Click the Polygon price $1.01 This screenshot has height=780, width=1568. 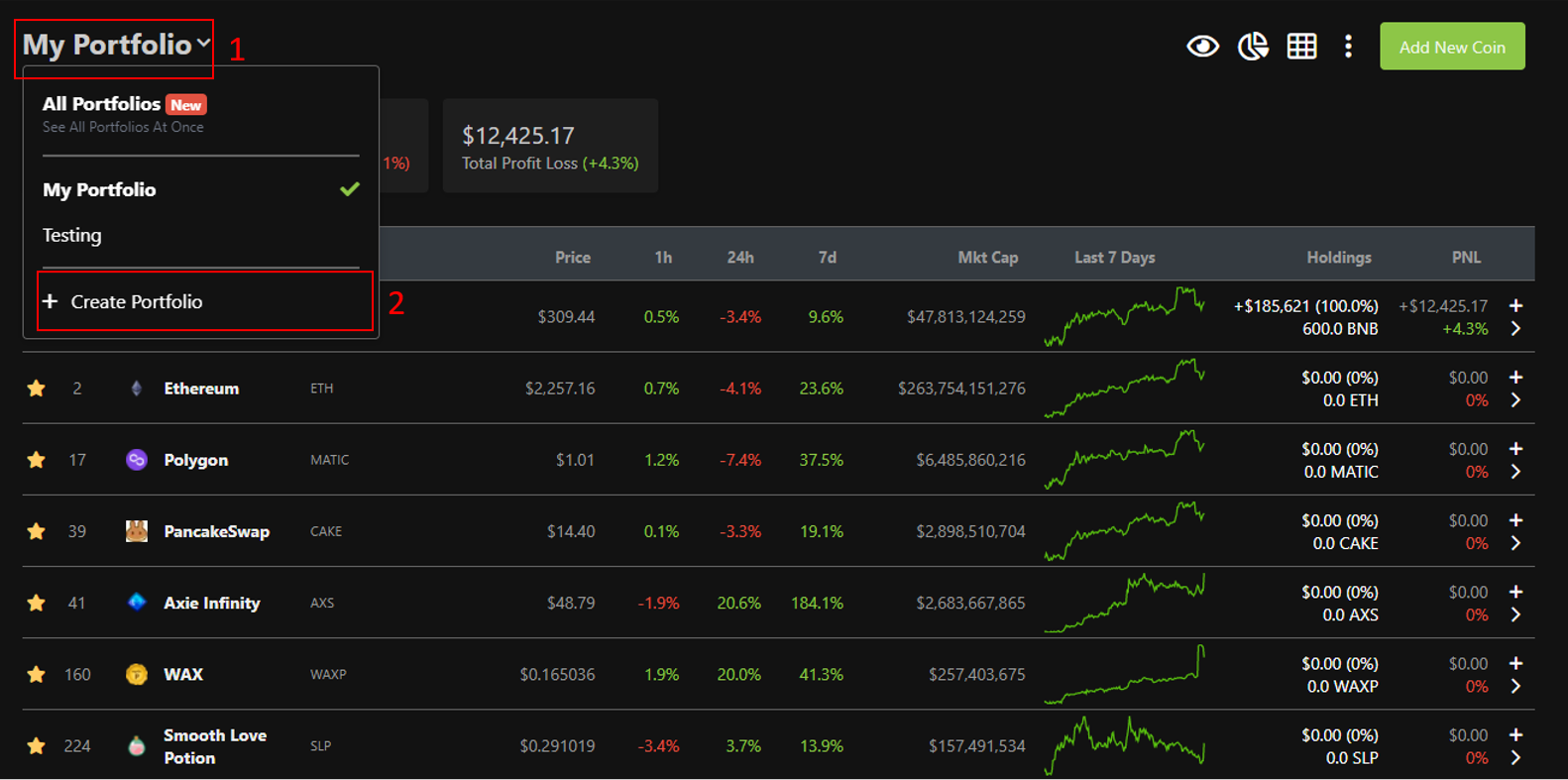(x=575, y=460)
